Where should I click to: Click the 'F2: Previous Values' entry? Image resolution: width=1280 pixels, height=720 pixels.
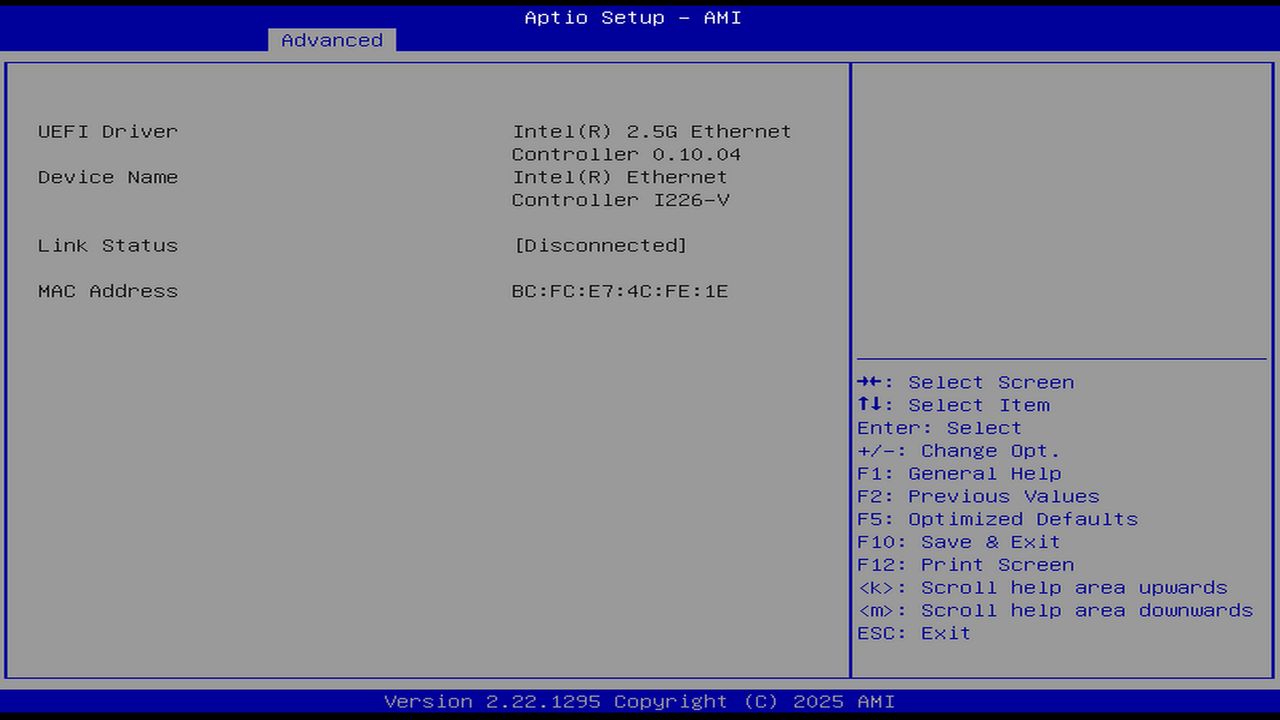point(978,497)
